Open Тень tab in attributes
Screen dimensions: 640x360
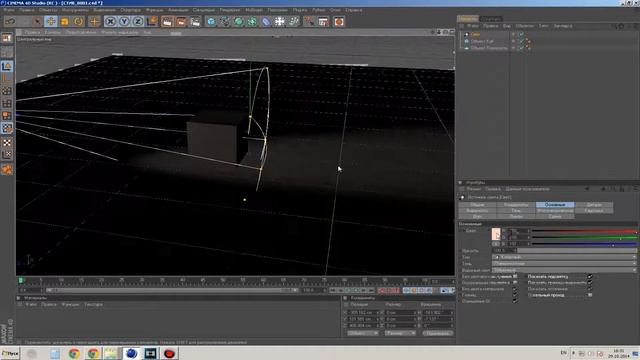(x=516, y=211)
